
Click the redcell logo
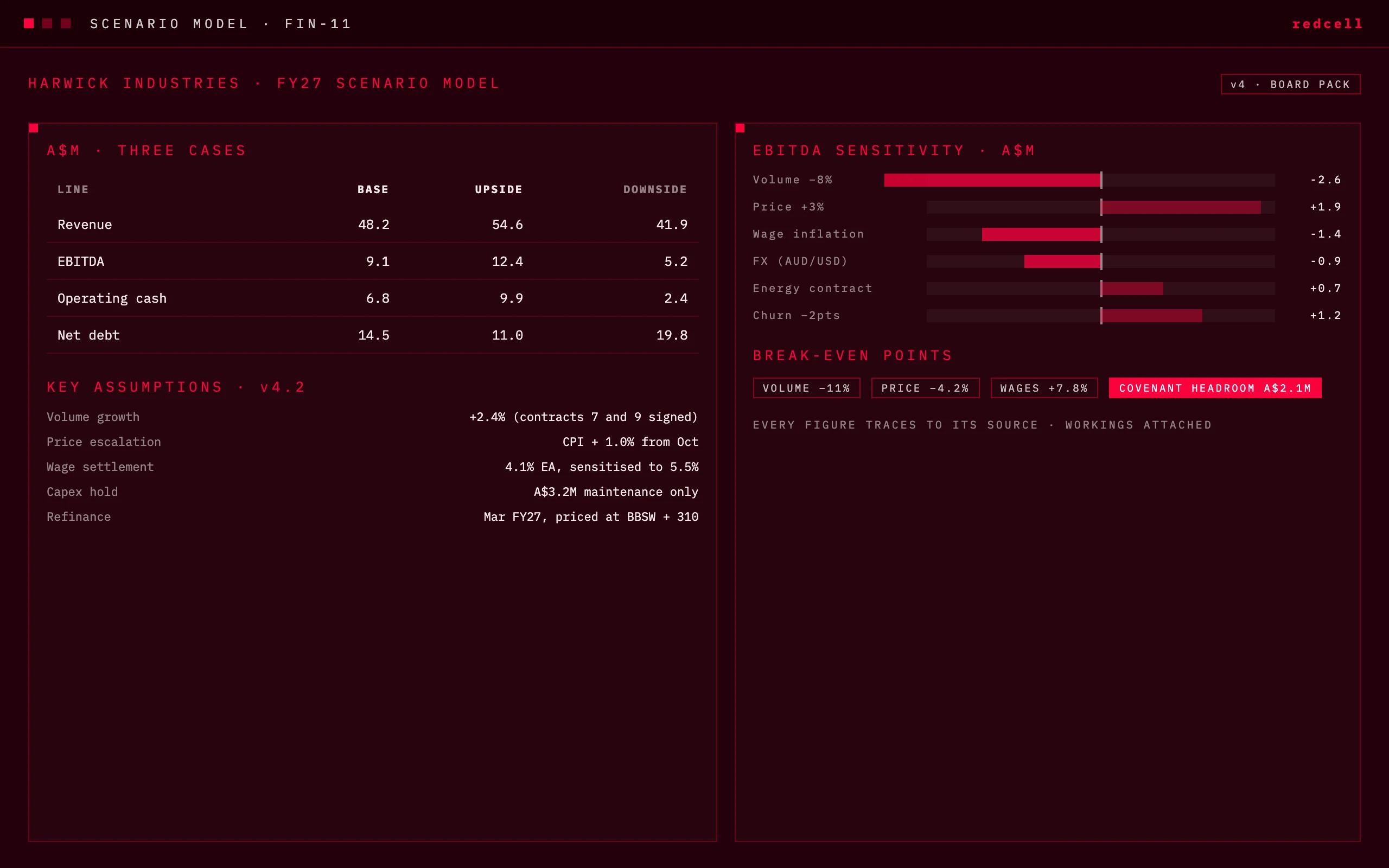1327,24
